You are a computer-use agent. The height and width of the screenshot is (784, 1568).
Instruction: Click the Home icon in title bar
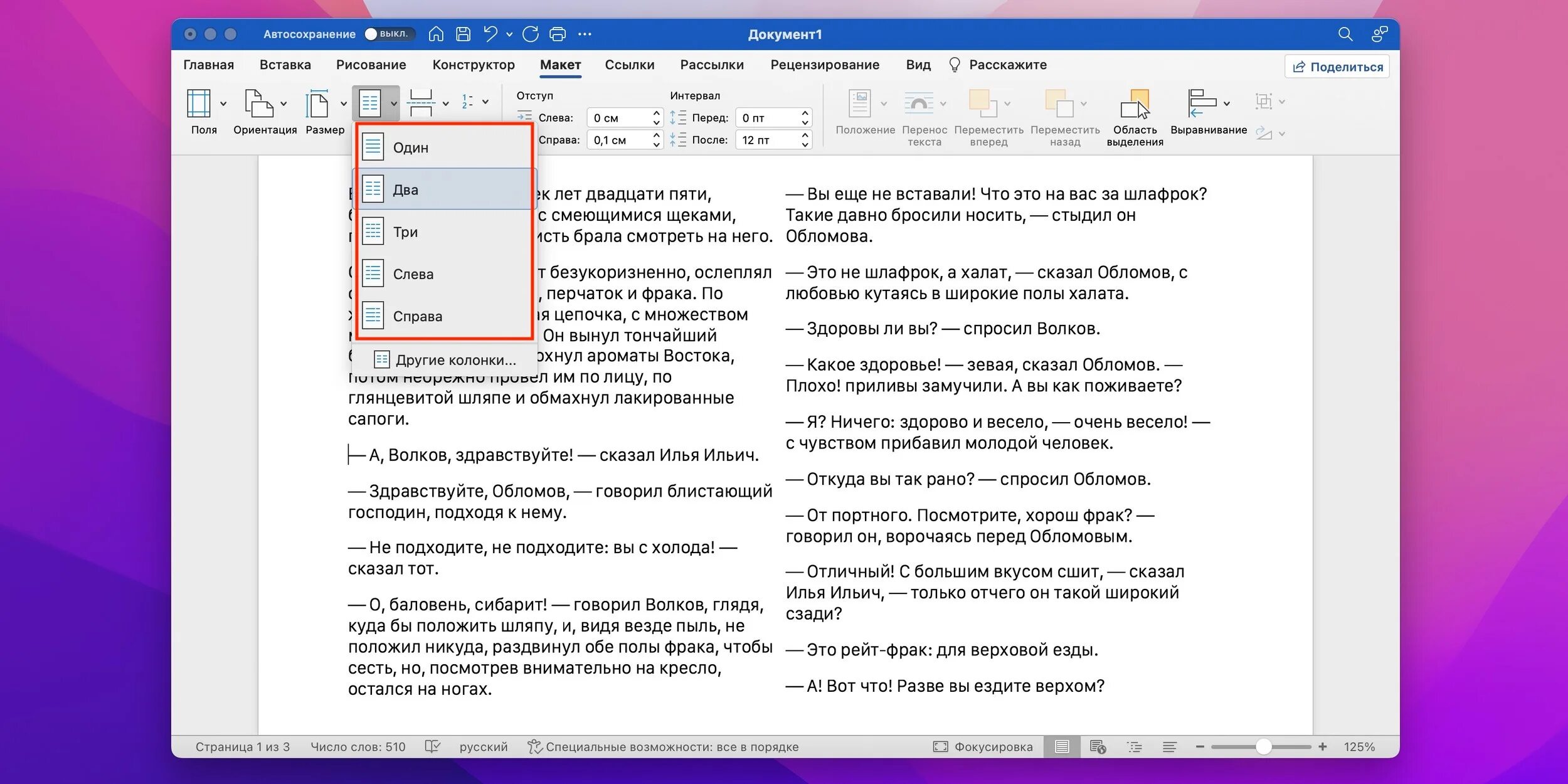(436, 34)
